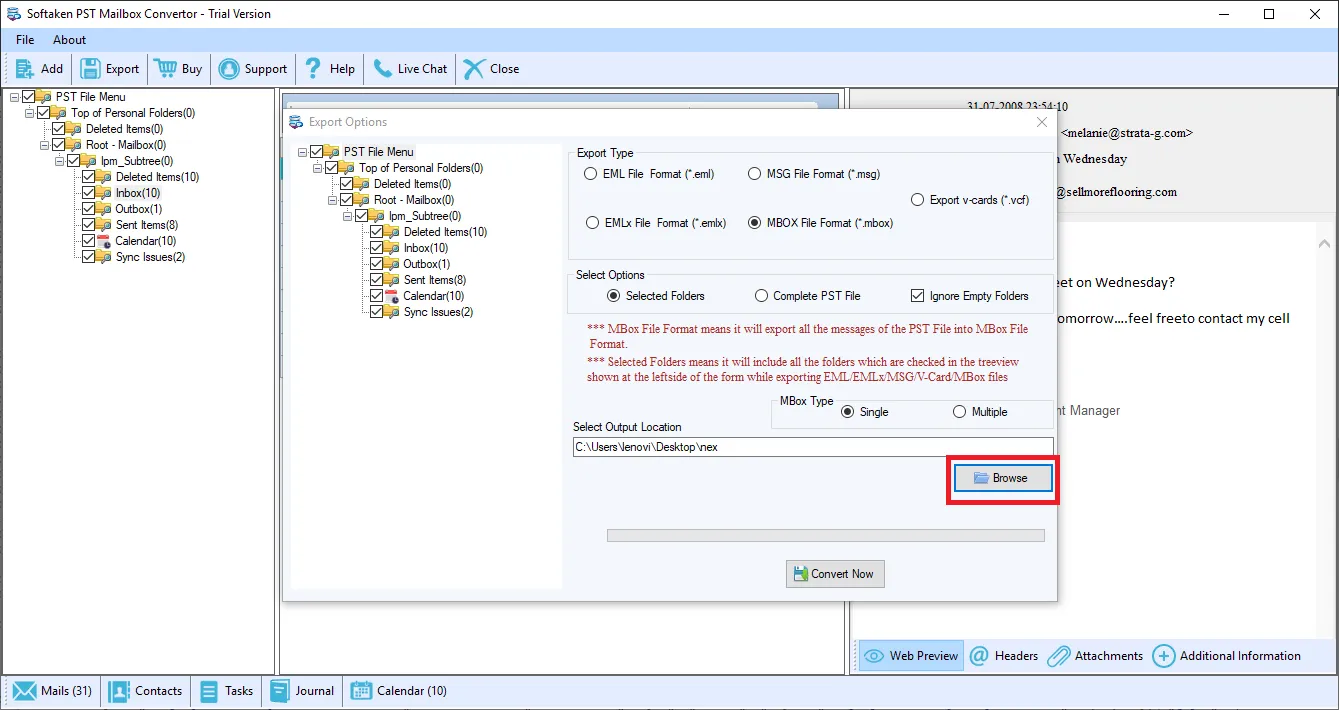Collapse Ipm_Subtree node in dialog tree
The width and height of the screenshot is (1339, 710).
point(348,216)
